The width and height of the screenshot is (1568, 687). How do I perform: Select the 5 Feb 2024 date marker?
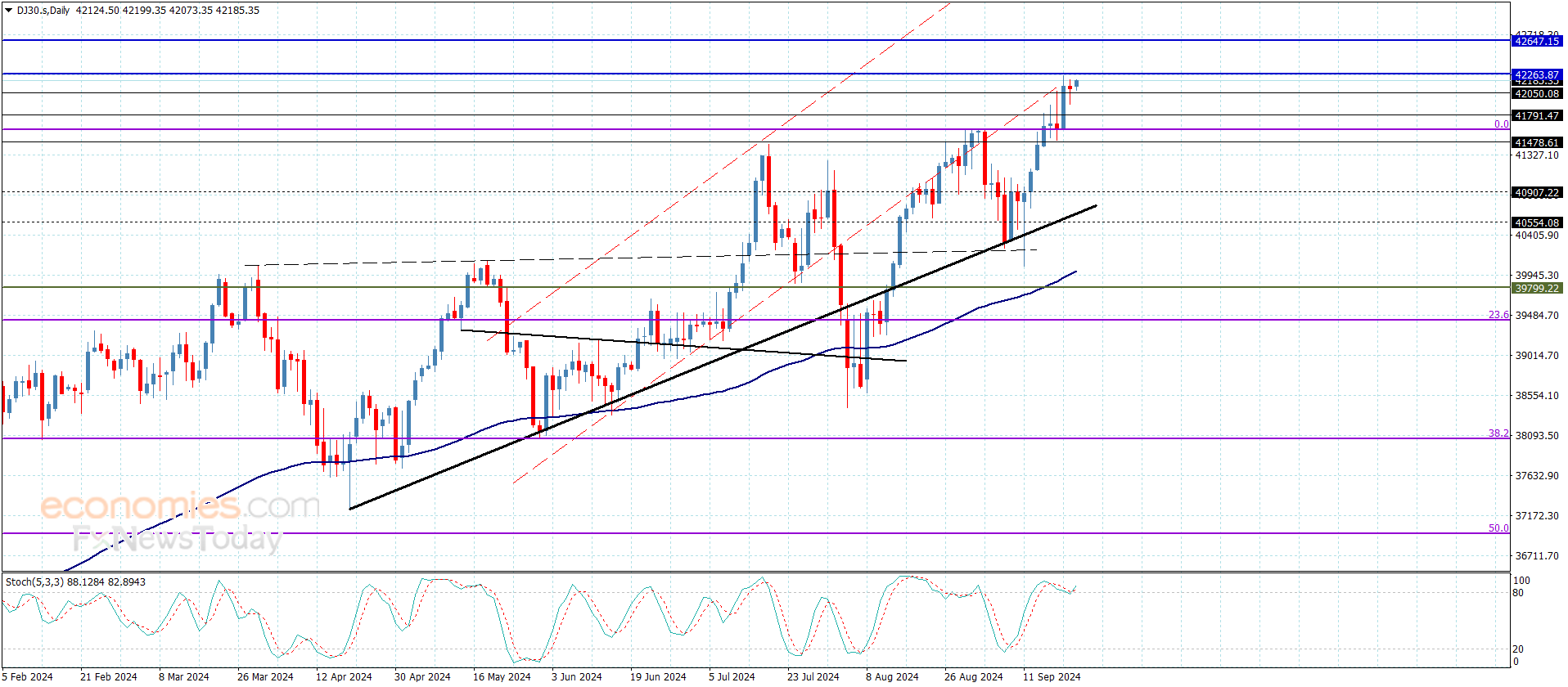(28, 676)
